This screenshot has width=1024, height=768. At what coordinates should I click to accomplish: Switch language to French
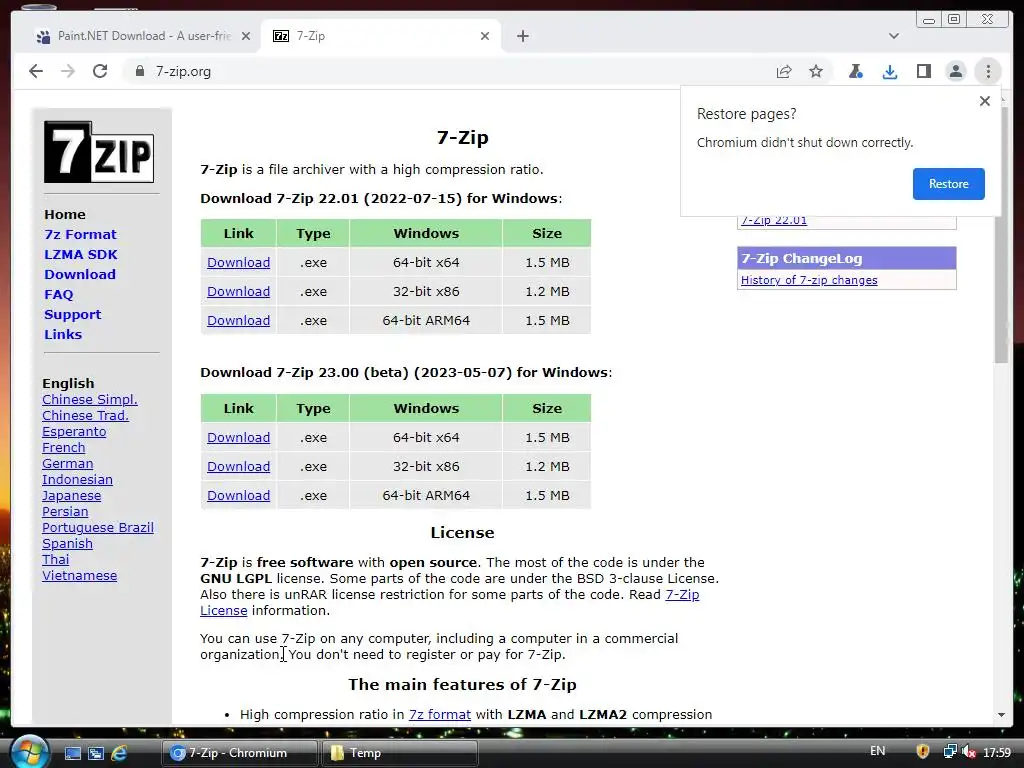coord(63,447)
